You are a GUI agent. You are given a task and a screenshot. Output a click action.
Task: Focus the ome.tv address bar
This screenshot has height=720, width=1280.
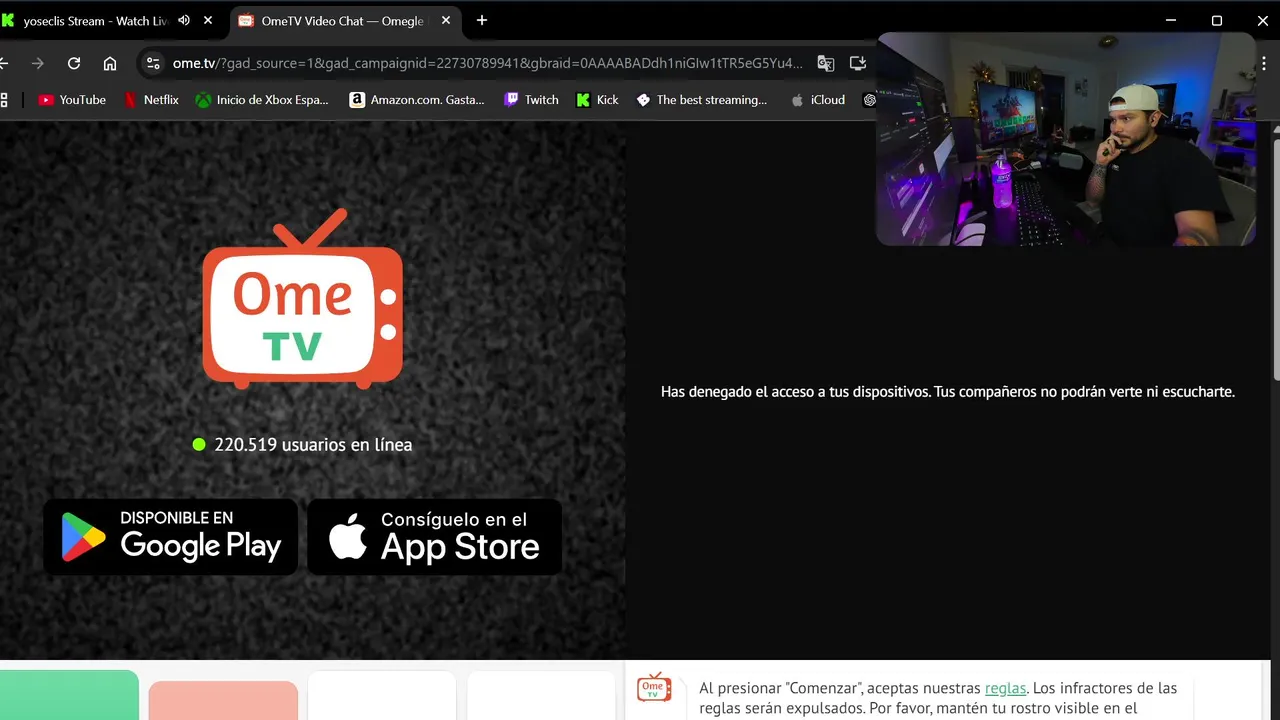tap(487, 63)
